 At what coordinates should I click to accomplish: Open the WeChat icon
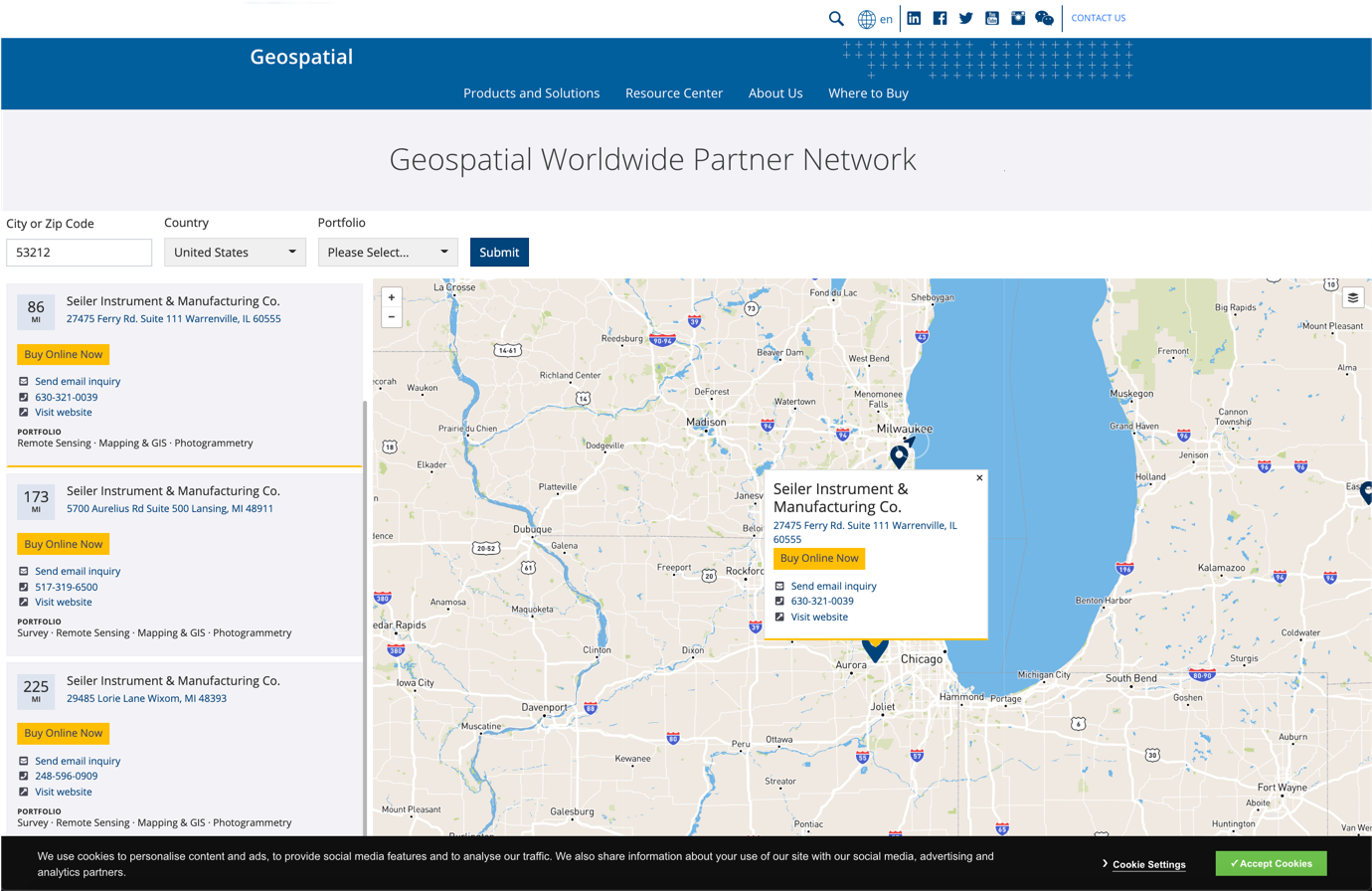pyautogui.click(x=1044, y=18)
